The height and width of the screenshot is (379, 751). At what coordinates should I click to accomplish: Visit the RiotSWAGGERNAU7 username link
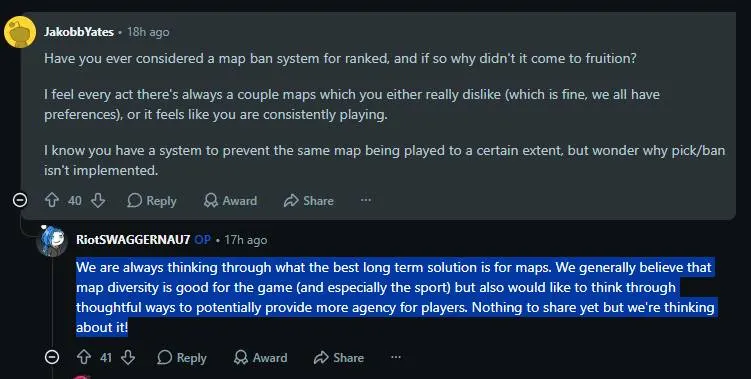coord(133,240)
